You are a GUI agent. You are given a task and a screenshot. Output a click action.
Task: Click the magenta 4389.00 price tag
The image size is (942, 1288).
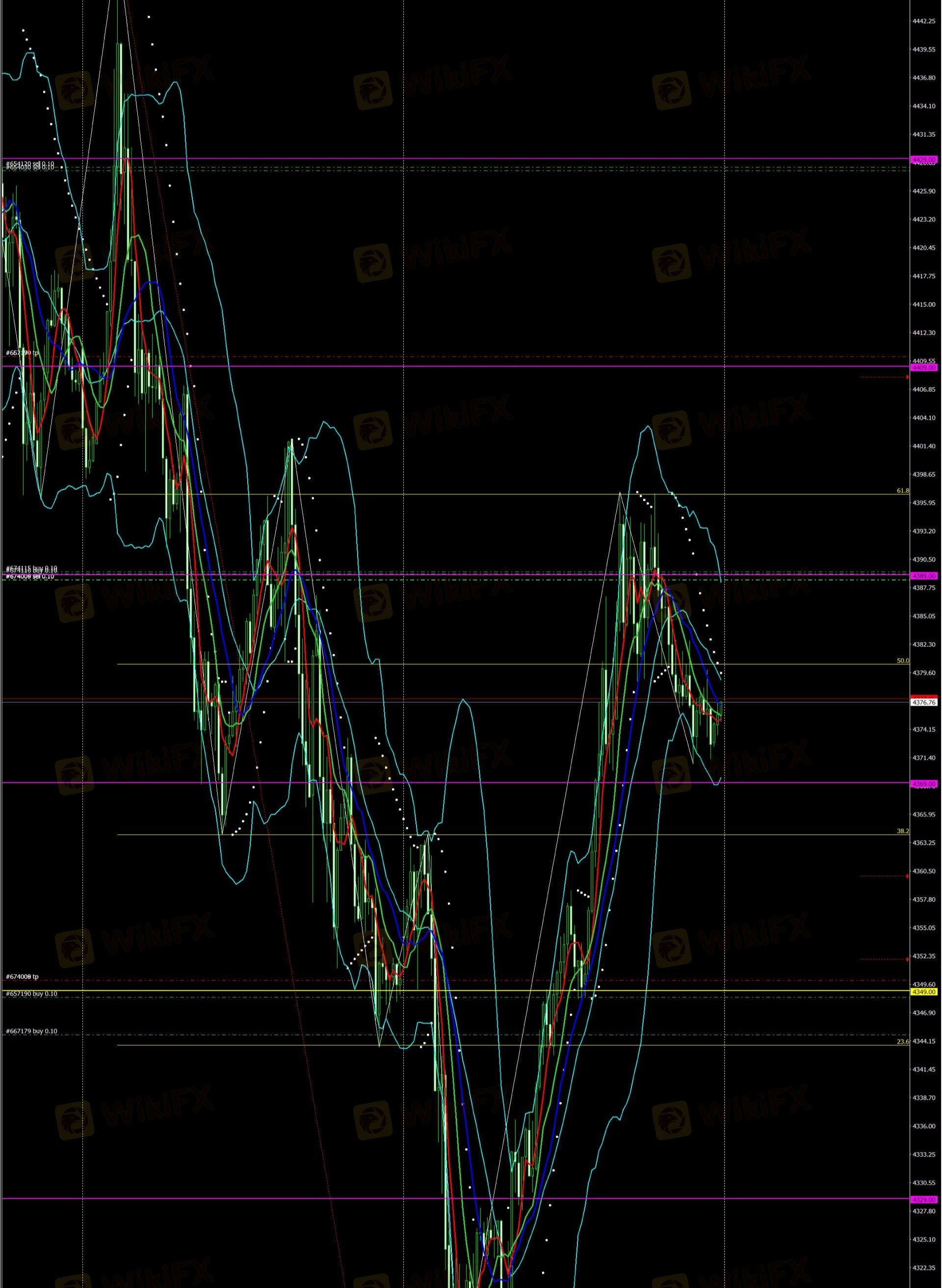tap(924, 576)
